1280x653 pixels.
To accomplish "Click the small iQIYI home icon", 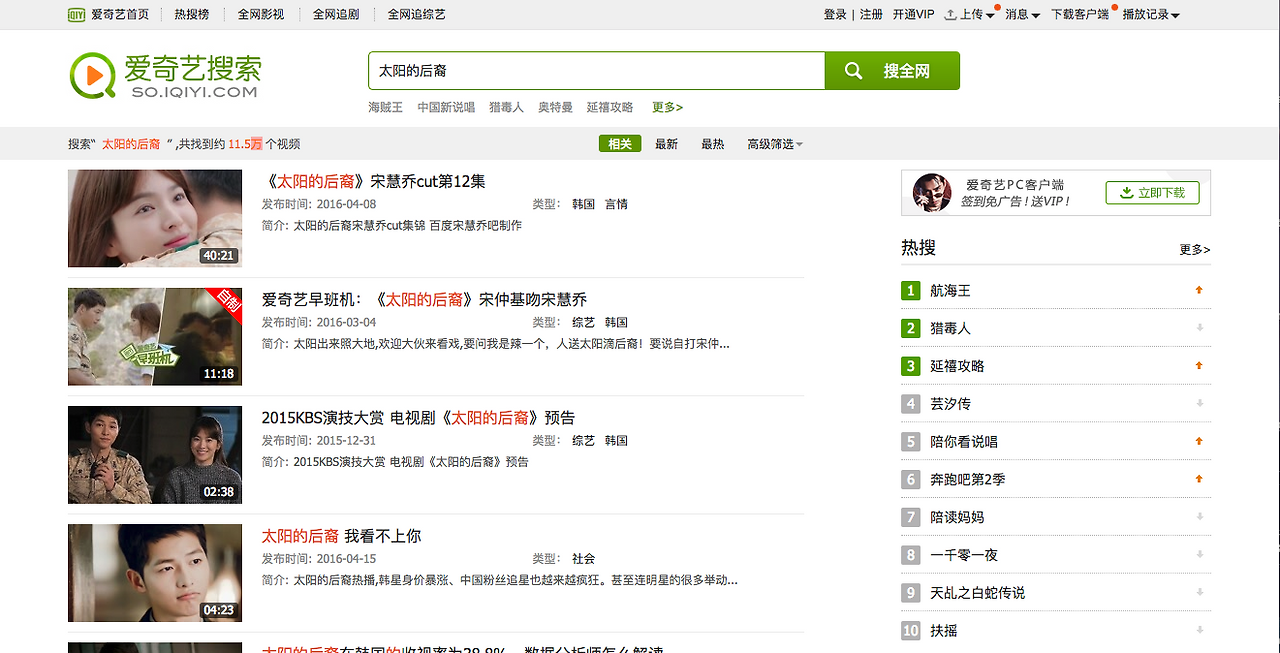I will 76,14.
